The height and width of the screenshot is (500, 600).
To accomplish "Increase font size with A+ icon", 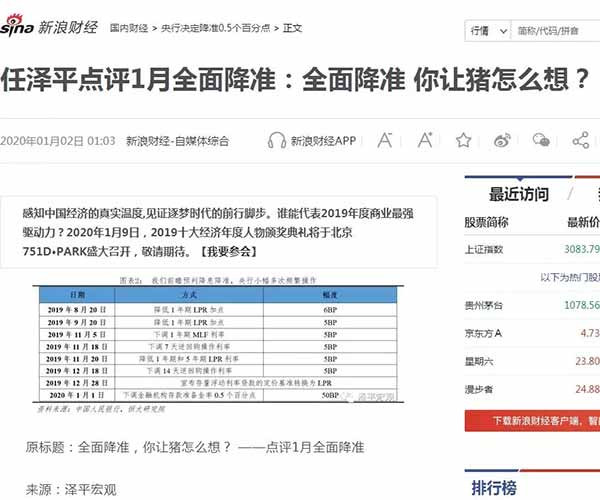I will [x=425, y=140].
